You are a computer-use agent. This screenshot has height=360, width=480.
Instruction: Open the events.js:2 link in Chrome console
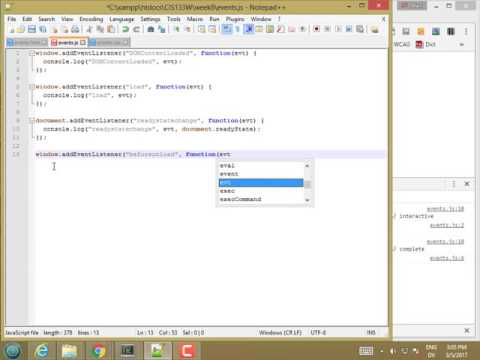pyautogui.click(x=447, y=225)
